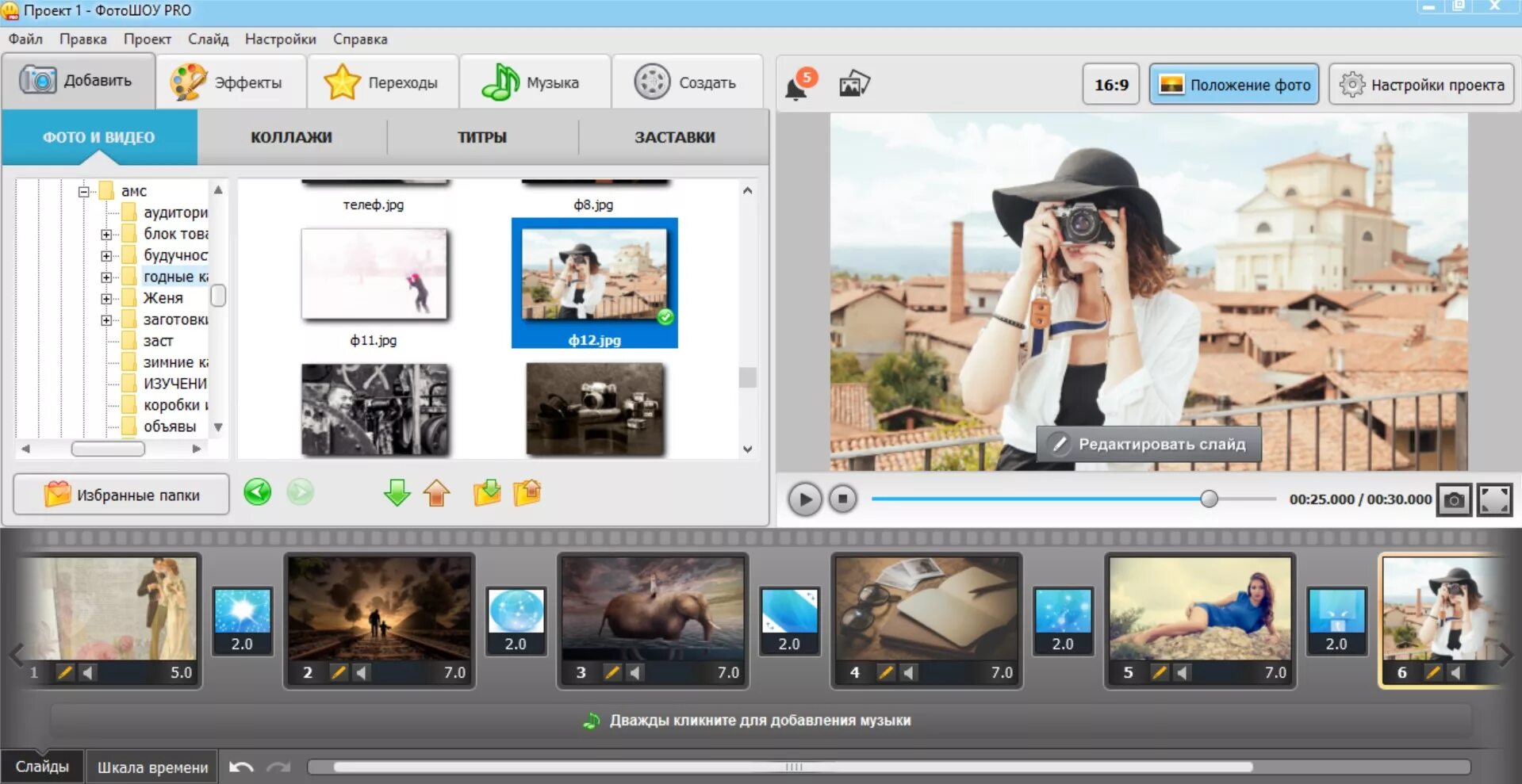1522x784 pixels.
Task: Go back with green left arrow
Action: (257, 492)
